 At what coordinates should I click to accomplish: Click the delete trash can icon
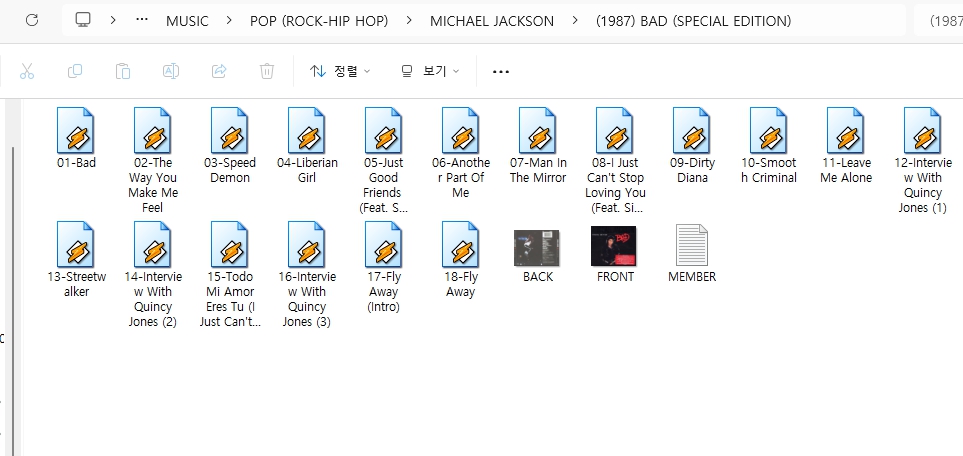(267, 71)
